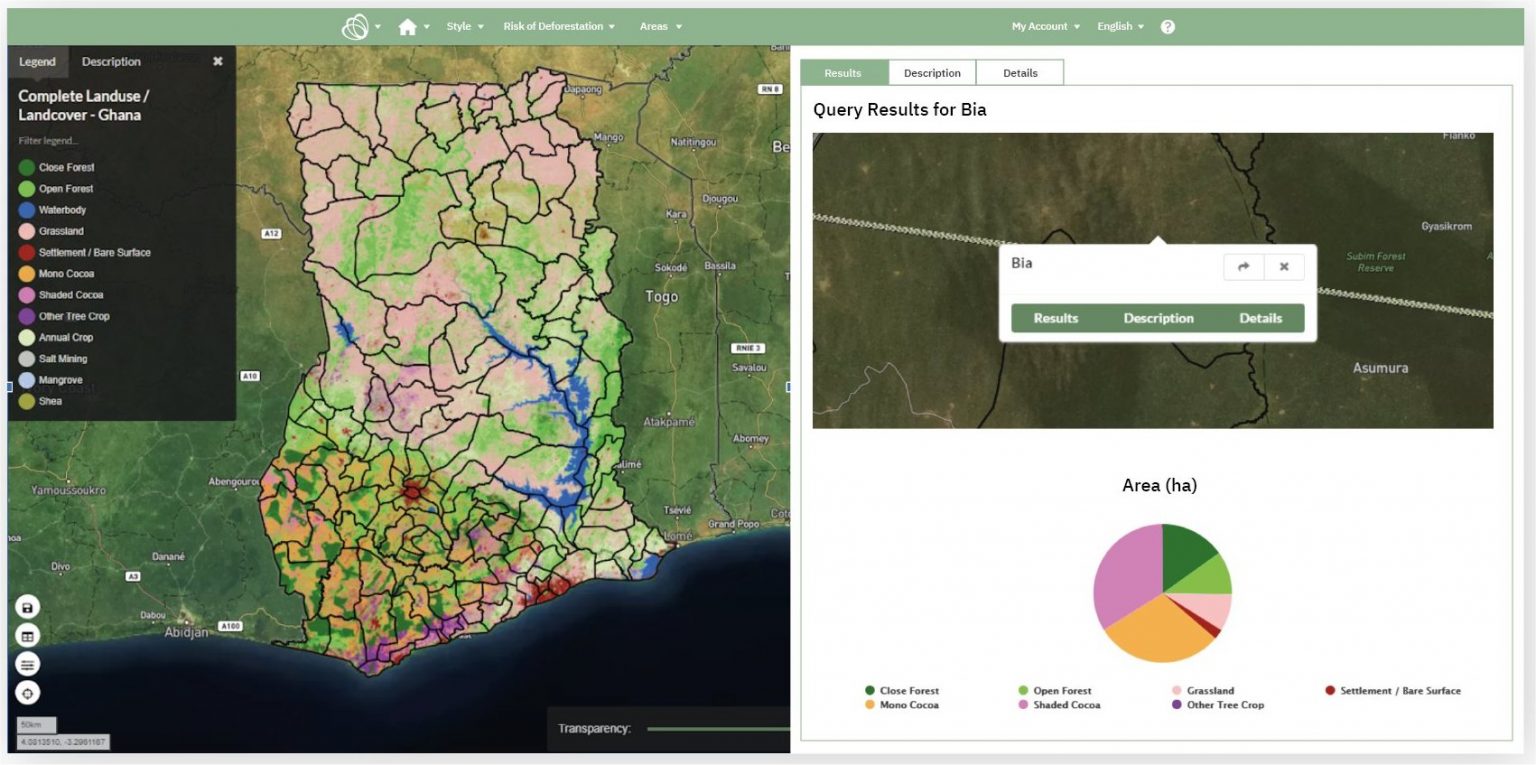Screen dimensions: 1536x765
Task: Toggle Close Forest in pie chart legend
Action: point(902,691)
